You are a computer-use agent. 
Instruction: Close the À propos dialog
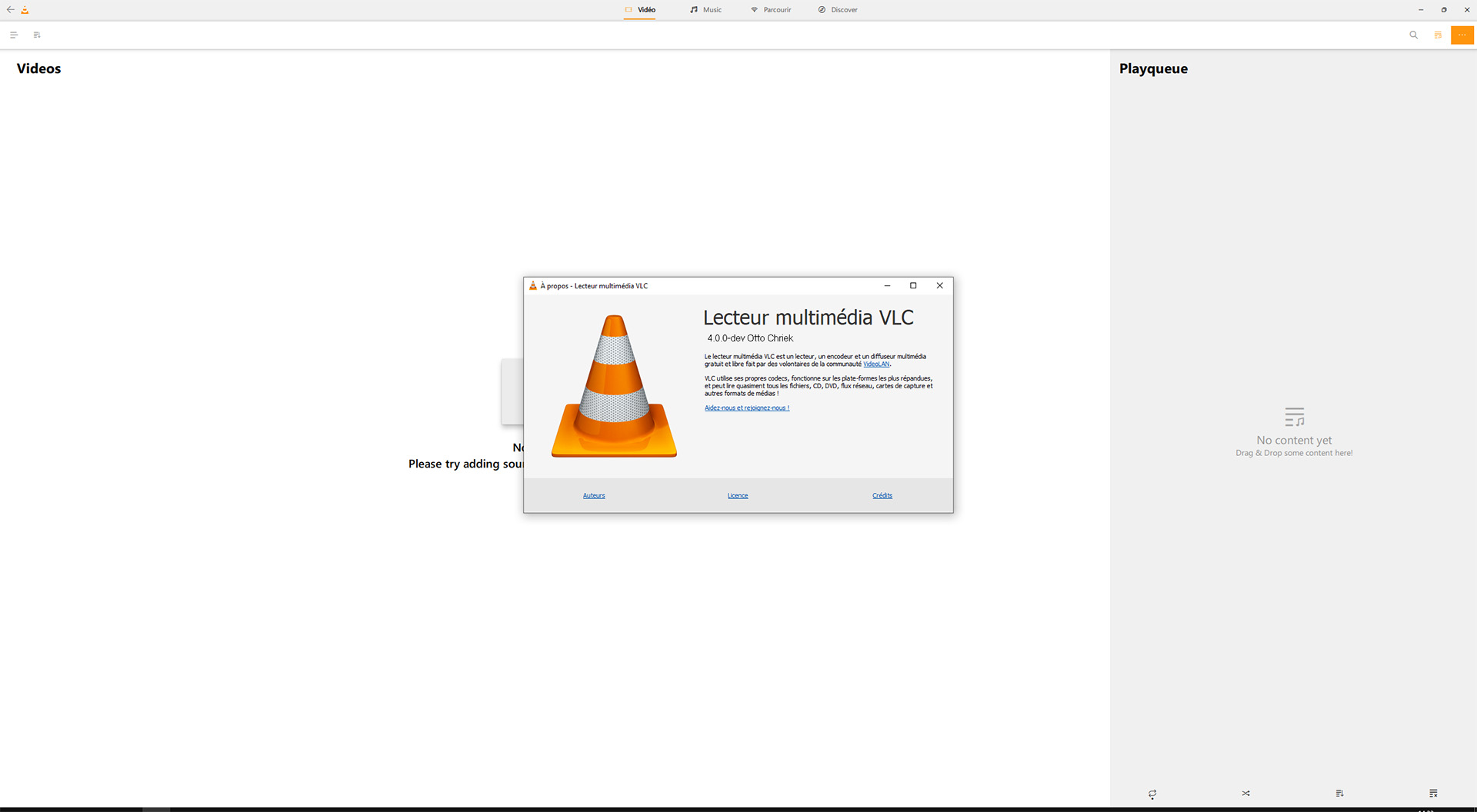click(x=939, y=286)
